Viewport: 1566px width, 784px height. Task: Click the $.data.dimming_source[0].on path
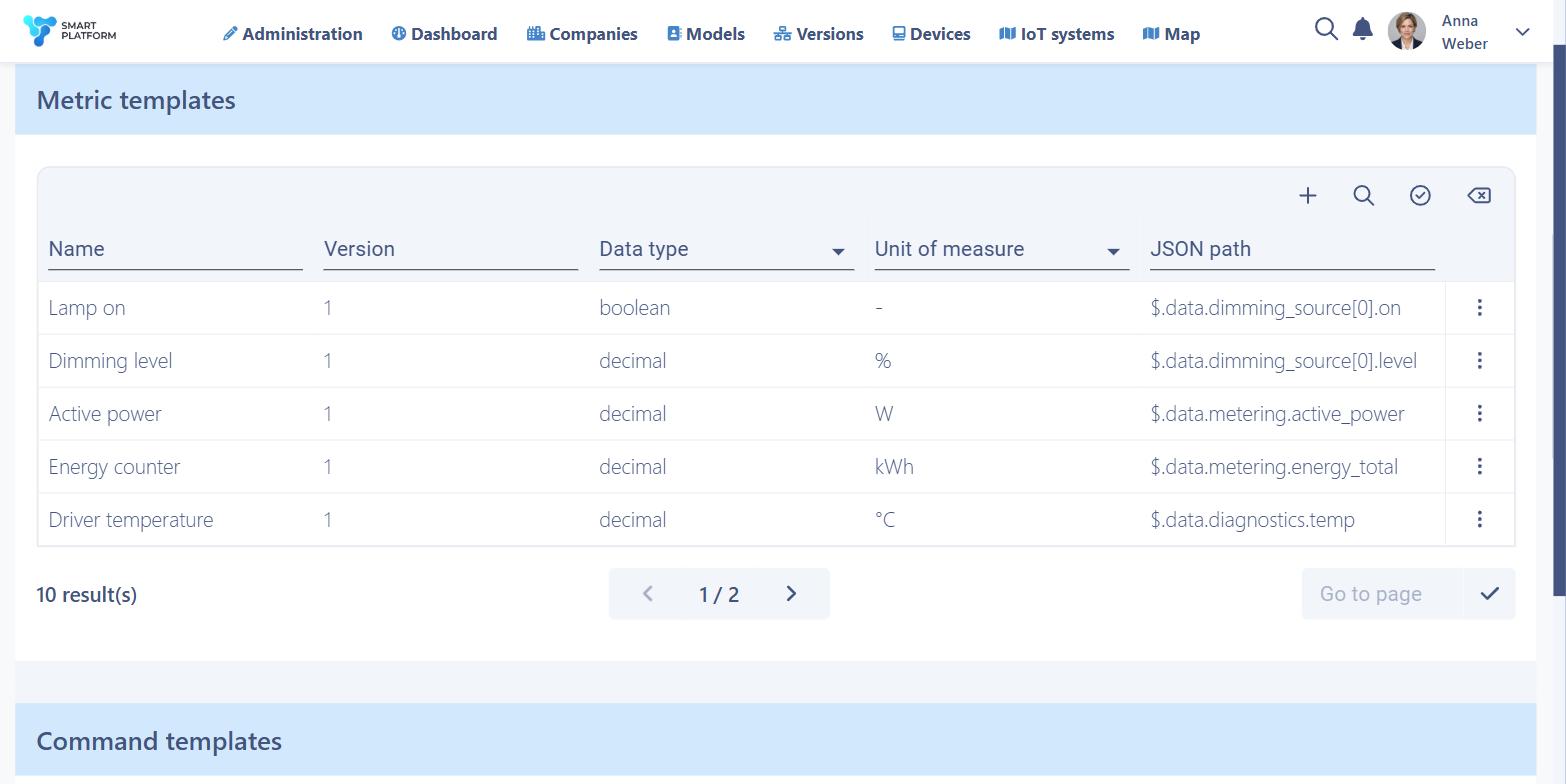pos(1275,308)
